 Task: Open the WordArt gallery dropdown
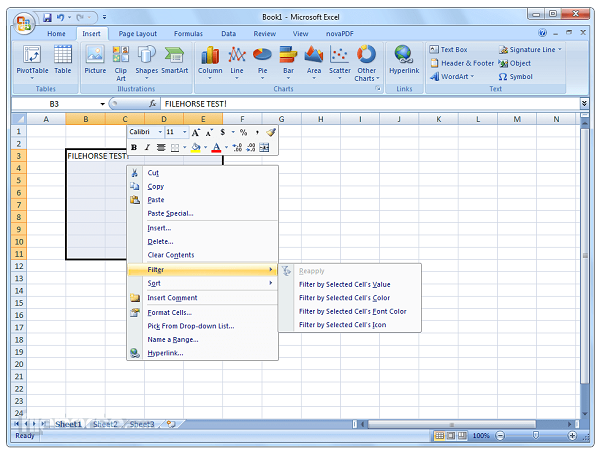point(472,76)
